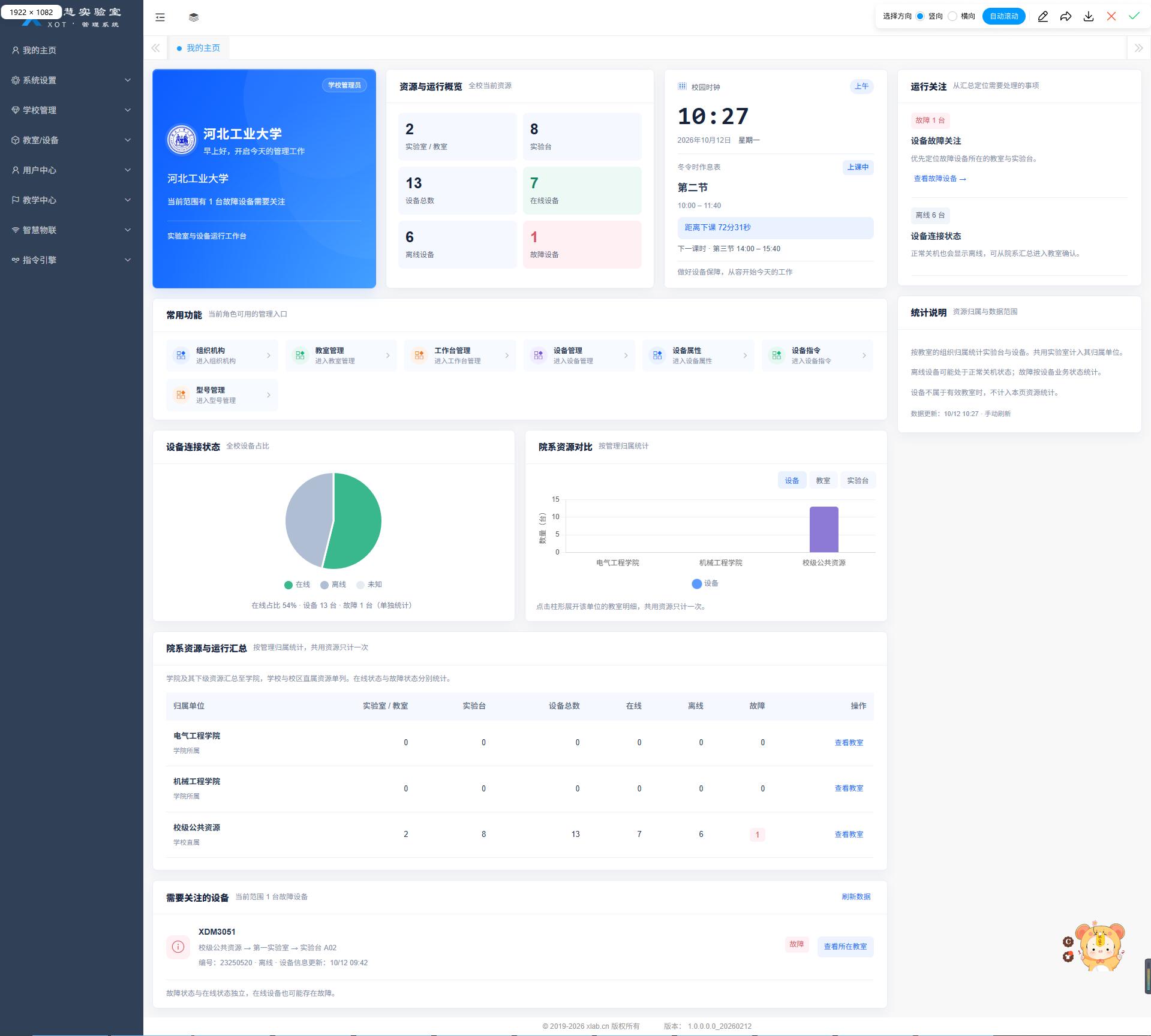Viewport: 1151px width, 1036px height.
Task: Open the 设备管理 shortcut icon
Action: [x=538, y=356]
